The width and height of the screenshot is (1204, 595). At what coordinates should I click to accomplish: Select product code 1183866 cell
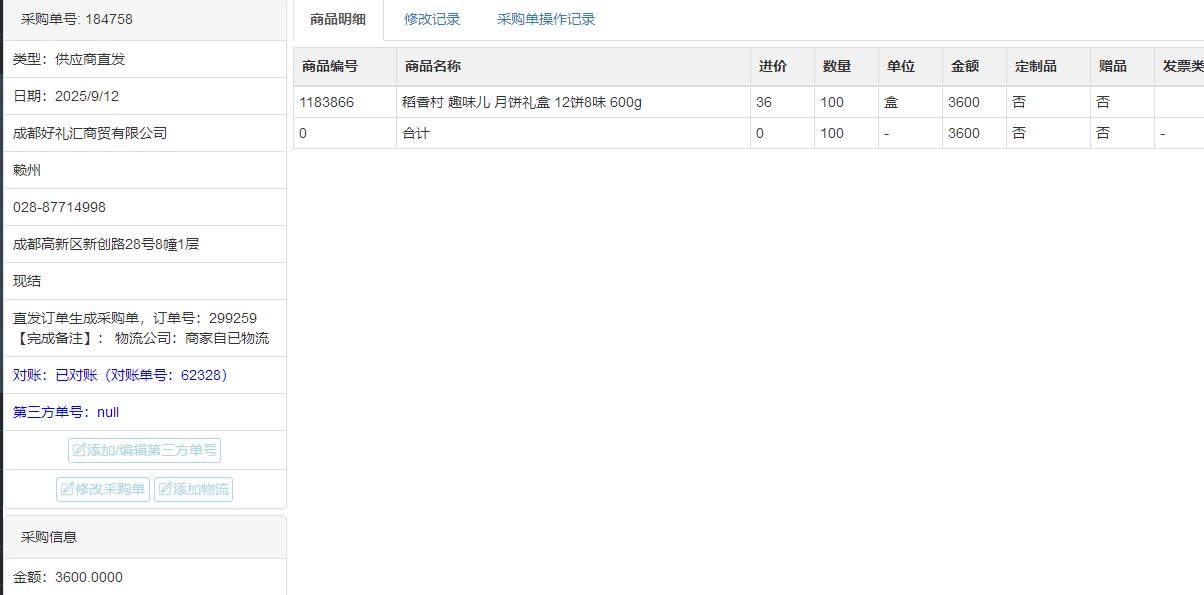[326, 102]
